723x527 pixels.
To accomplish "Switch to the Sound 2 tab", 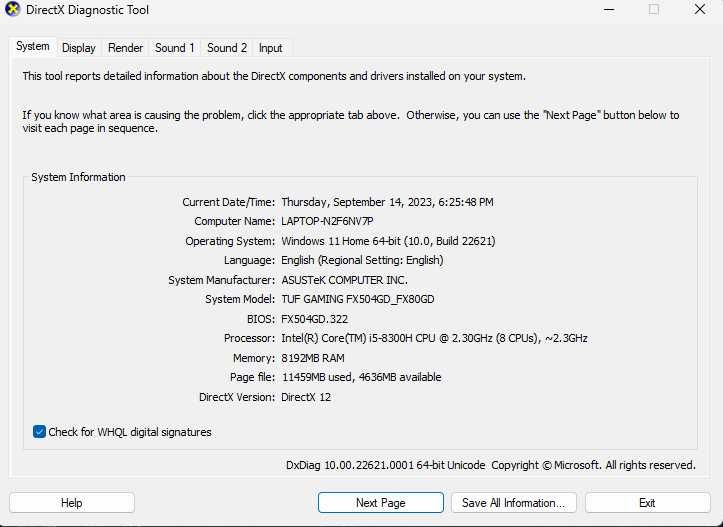I will coord(227,48).
